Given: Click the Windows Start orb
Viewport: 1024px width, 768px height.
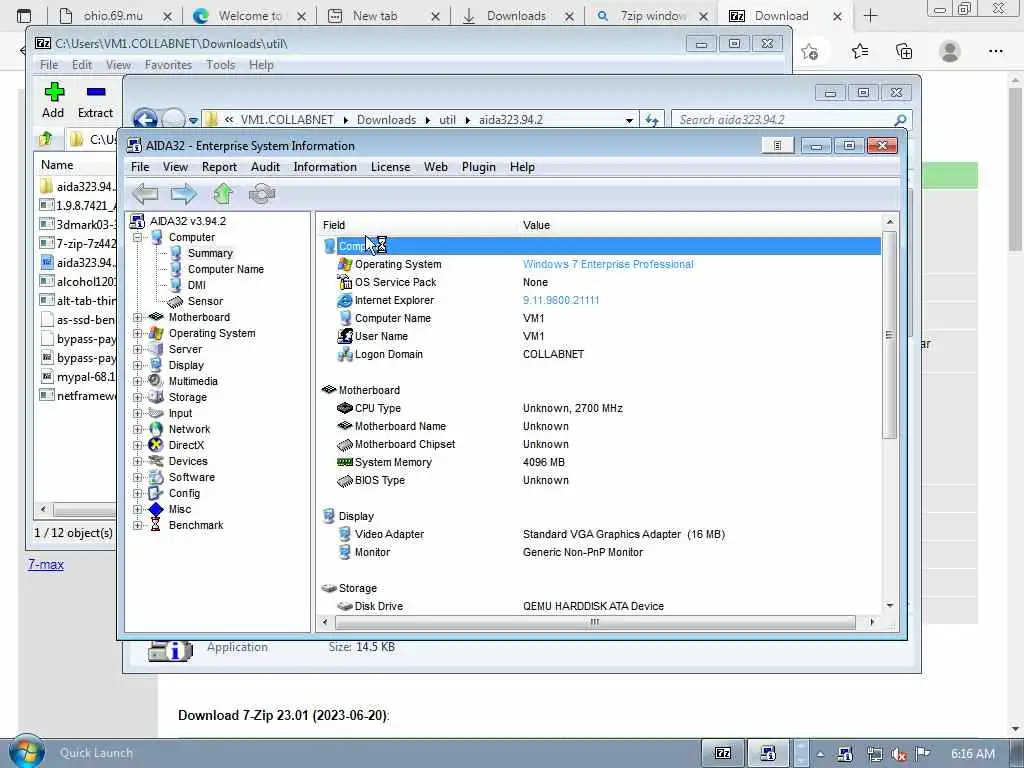Looking at the screenshot, I should pos(26,752).
